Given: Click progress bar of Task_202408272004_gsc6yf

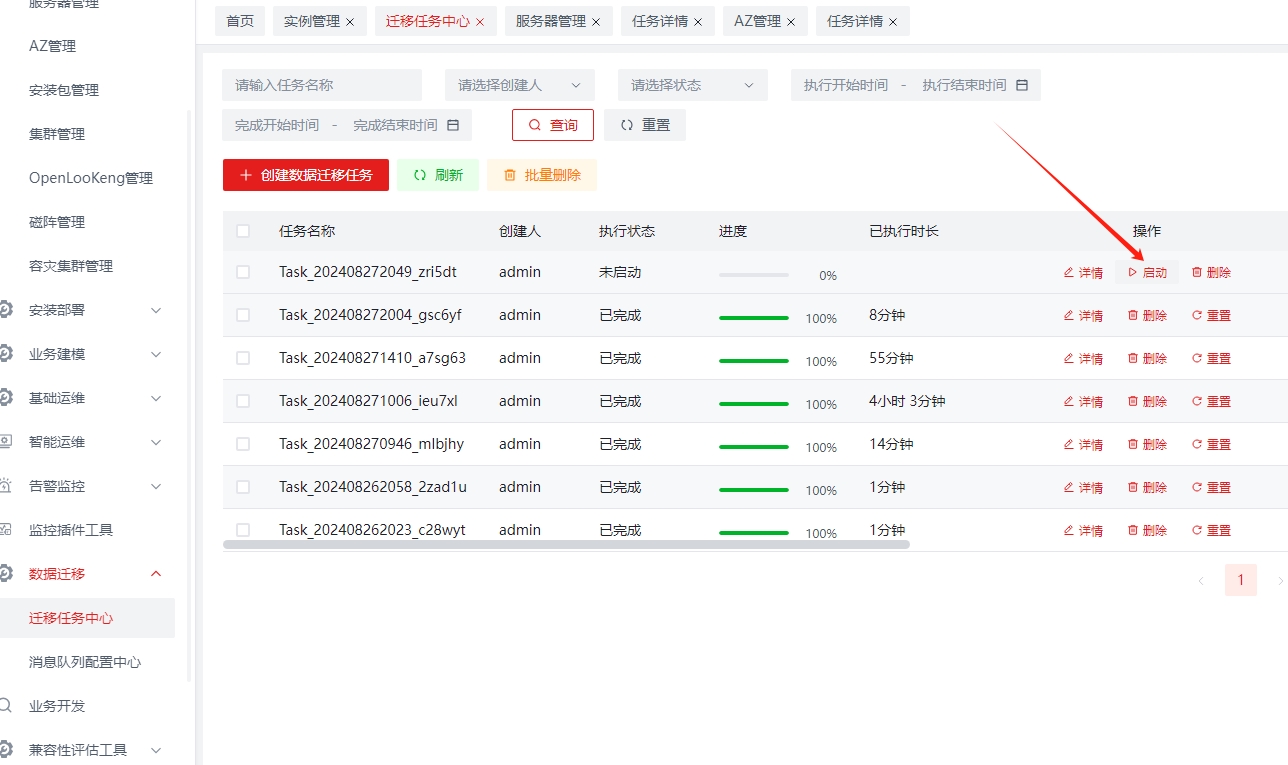Looking at the screenshot, I should click(754, 318).
